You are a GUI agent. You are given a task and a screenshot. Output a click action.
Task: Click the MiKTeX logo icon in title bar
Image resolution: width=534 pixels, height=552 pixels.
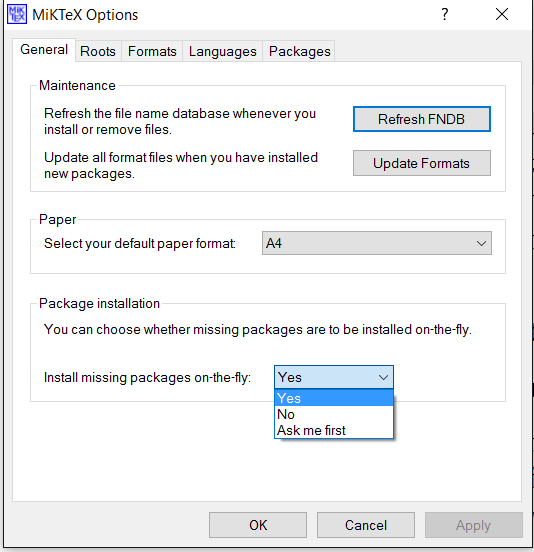[x=17, y=14]
